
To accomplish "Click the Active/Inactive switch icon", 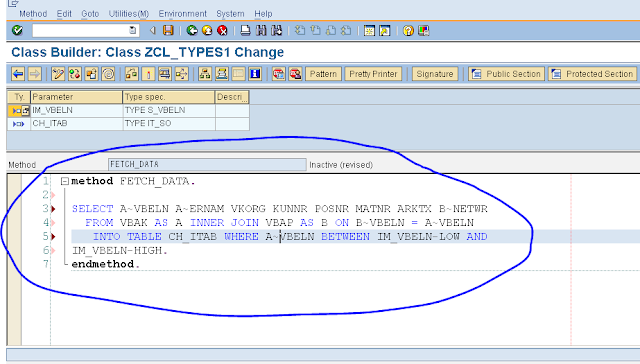I will click(75, 74).
